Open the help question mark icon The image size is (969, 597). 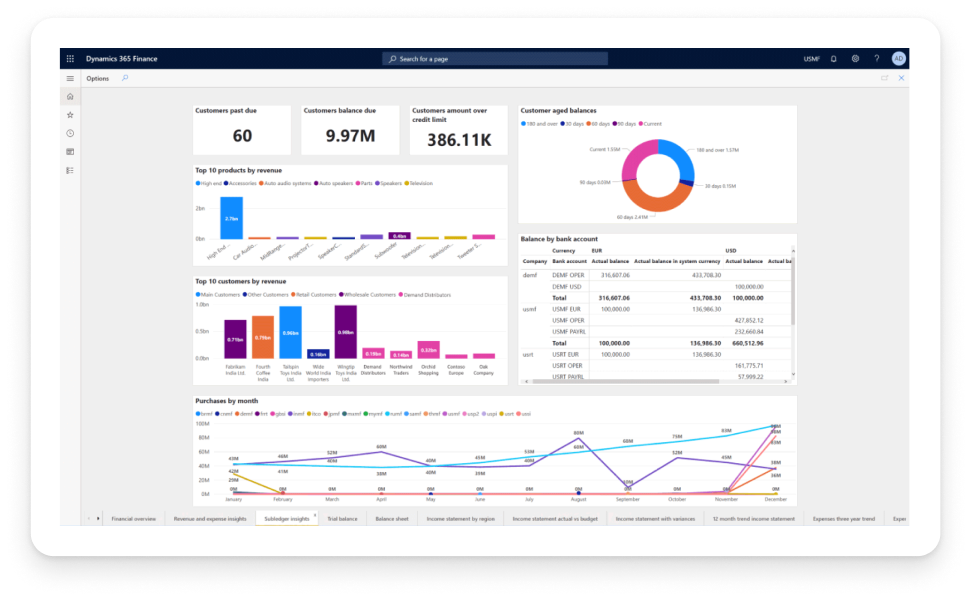coord(876,59)
